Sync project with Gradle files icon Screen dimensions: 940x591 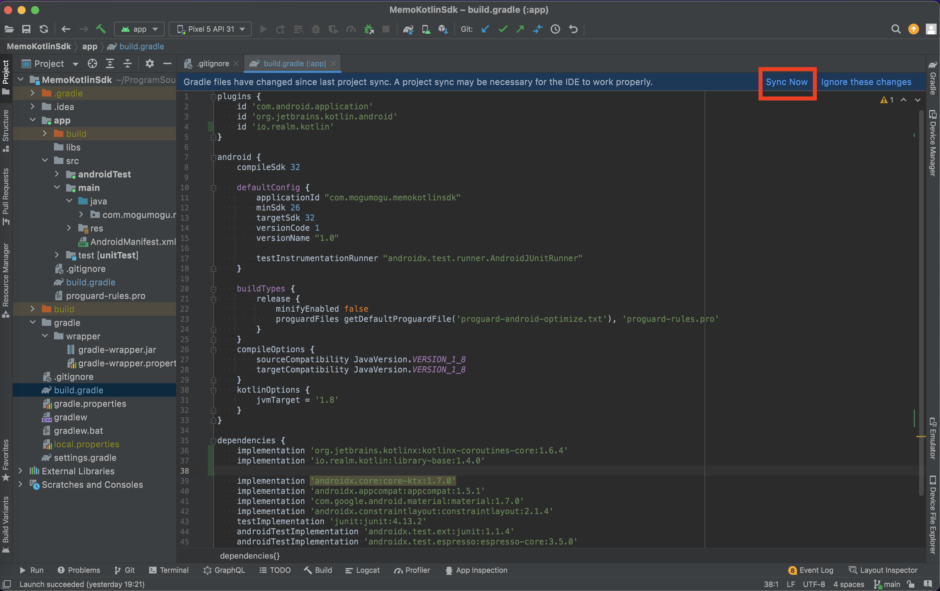coord(408,30)
